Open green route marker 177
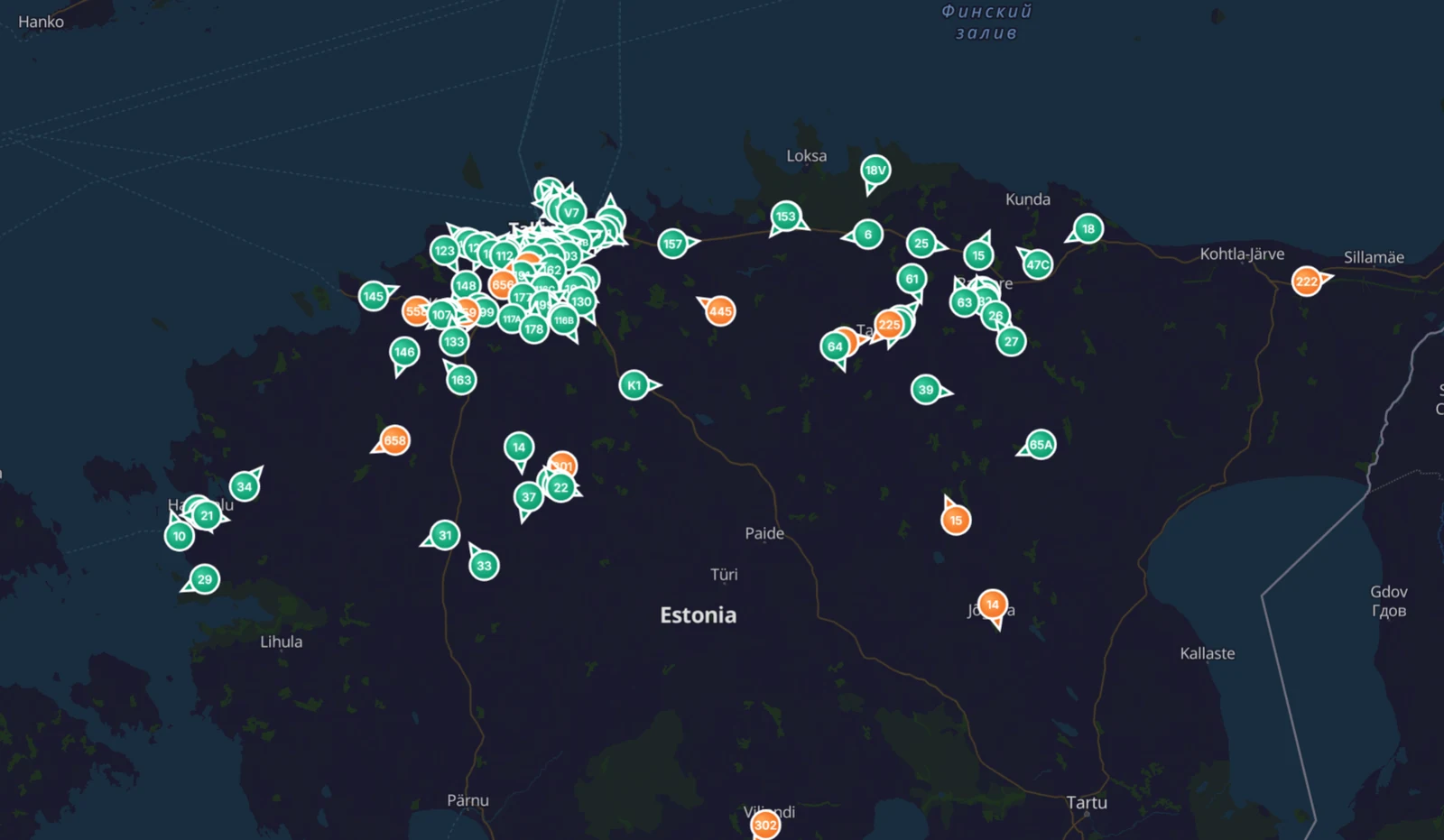1444x840 pixels. [x=522, y=297]
